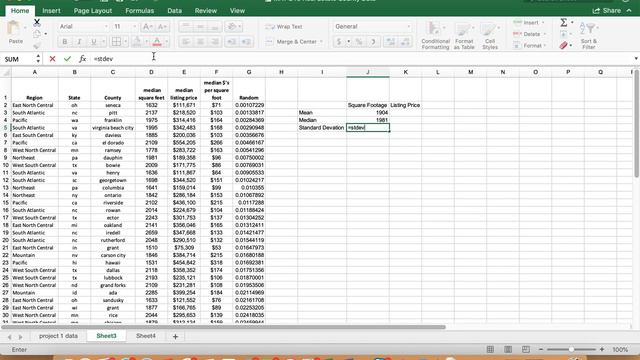Open the Review ribbon tab
The image size is (640, 360).
coord(206,11)
